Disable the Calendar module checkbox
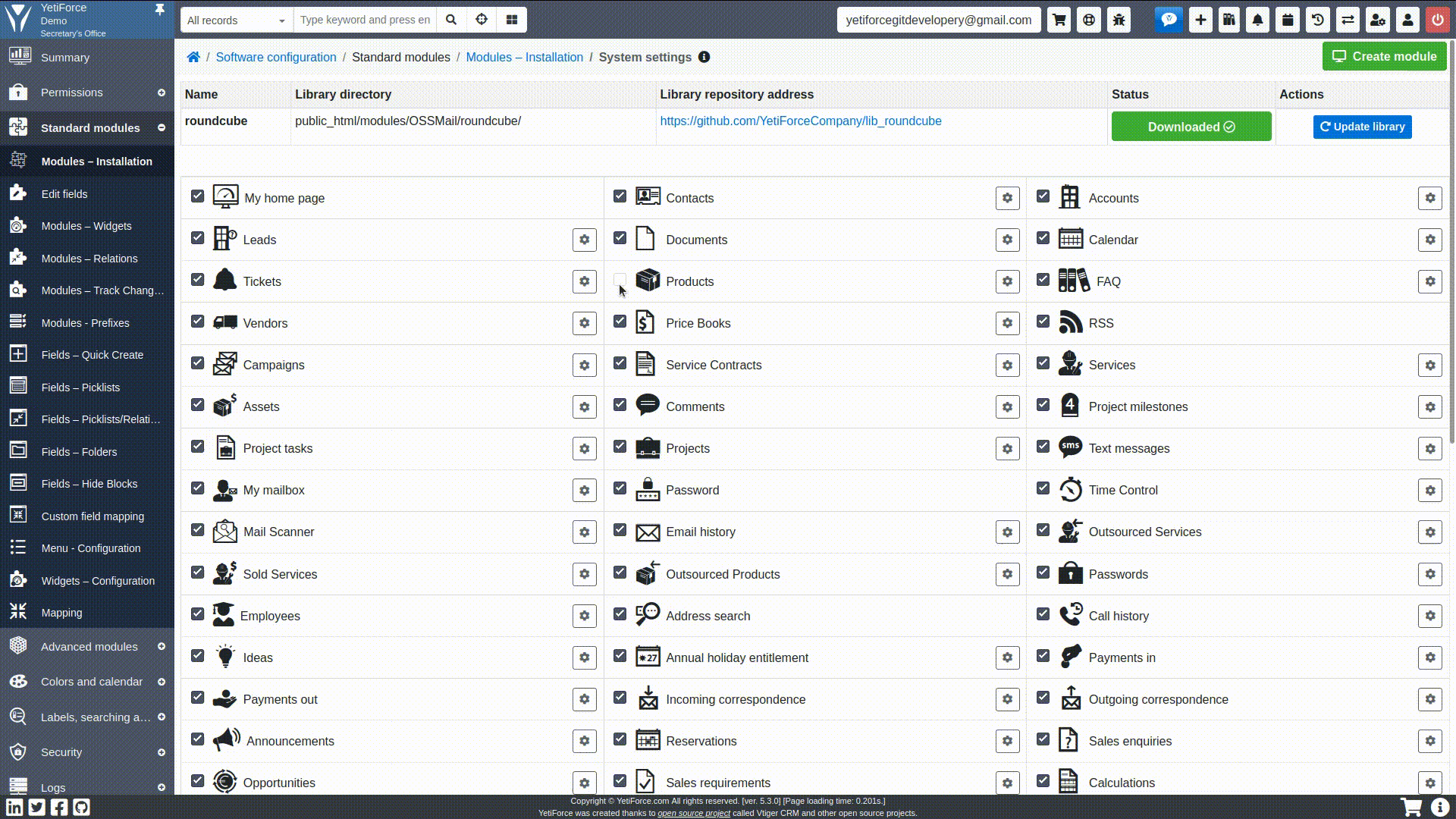Screen dimensions: 1456x819 (x=1043, y=238)
